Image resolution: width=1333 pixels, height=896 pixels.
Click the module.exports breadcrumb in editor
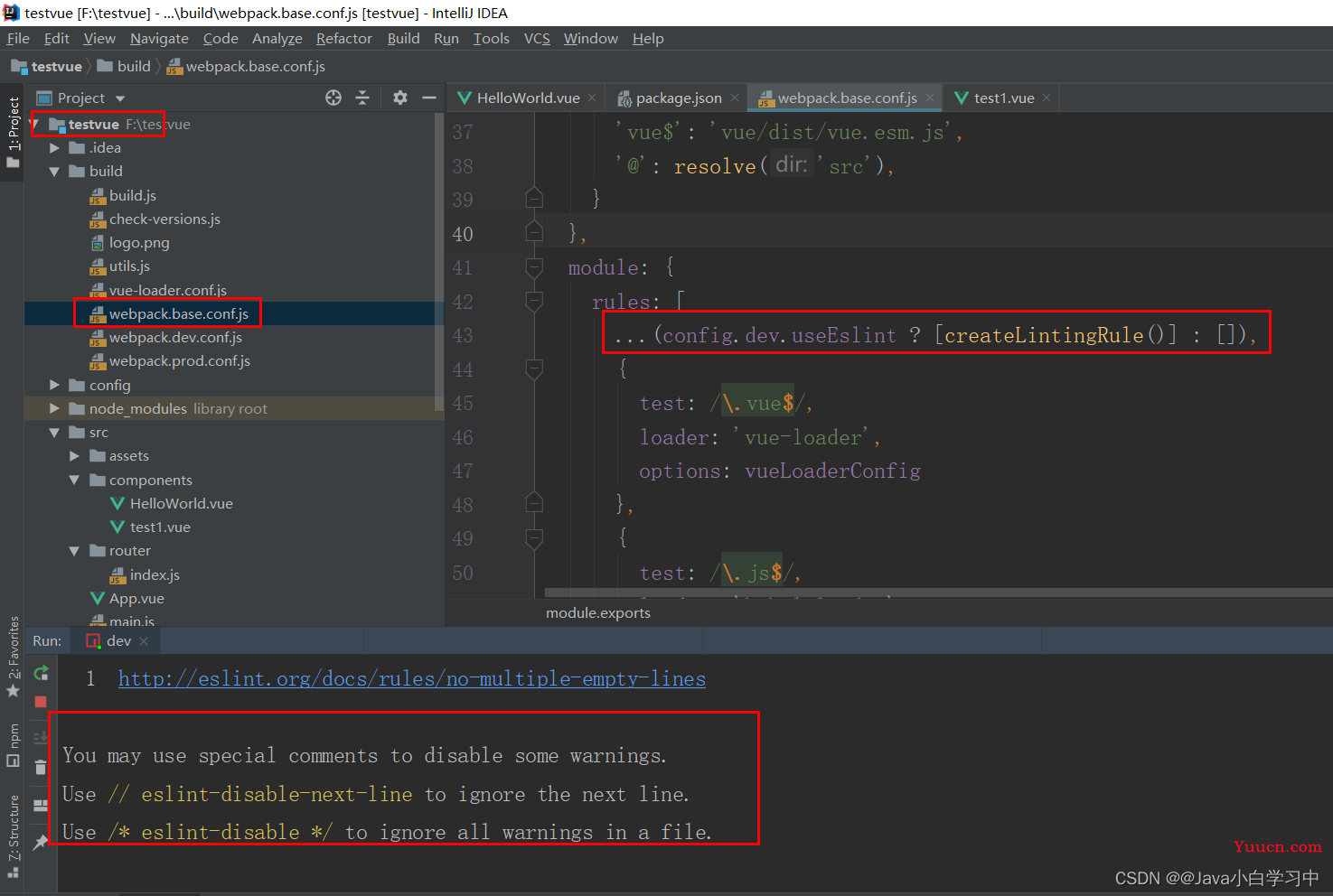pos(597,613)
